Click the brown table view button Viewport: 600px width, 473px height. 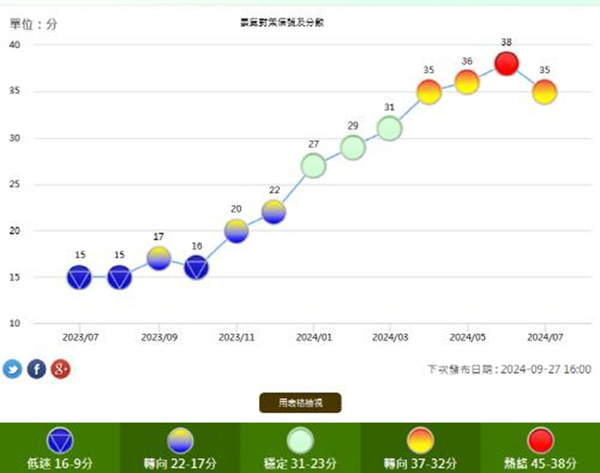(x=300, y=403)
